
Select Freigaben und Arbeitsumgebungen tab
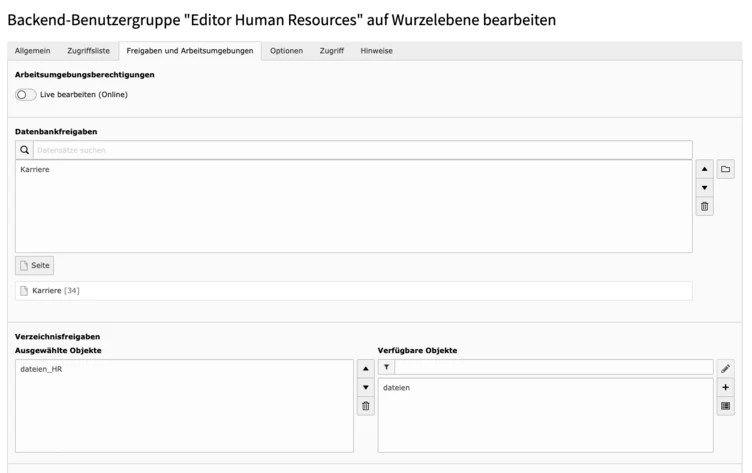point(190,51)
